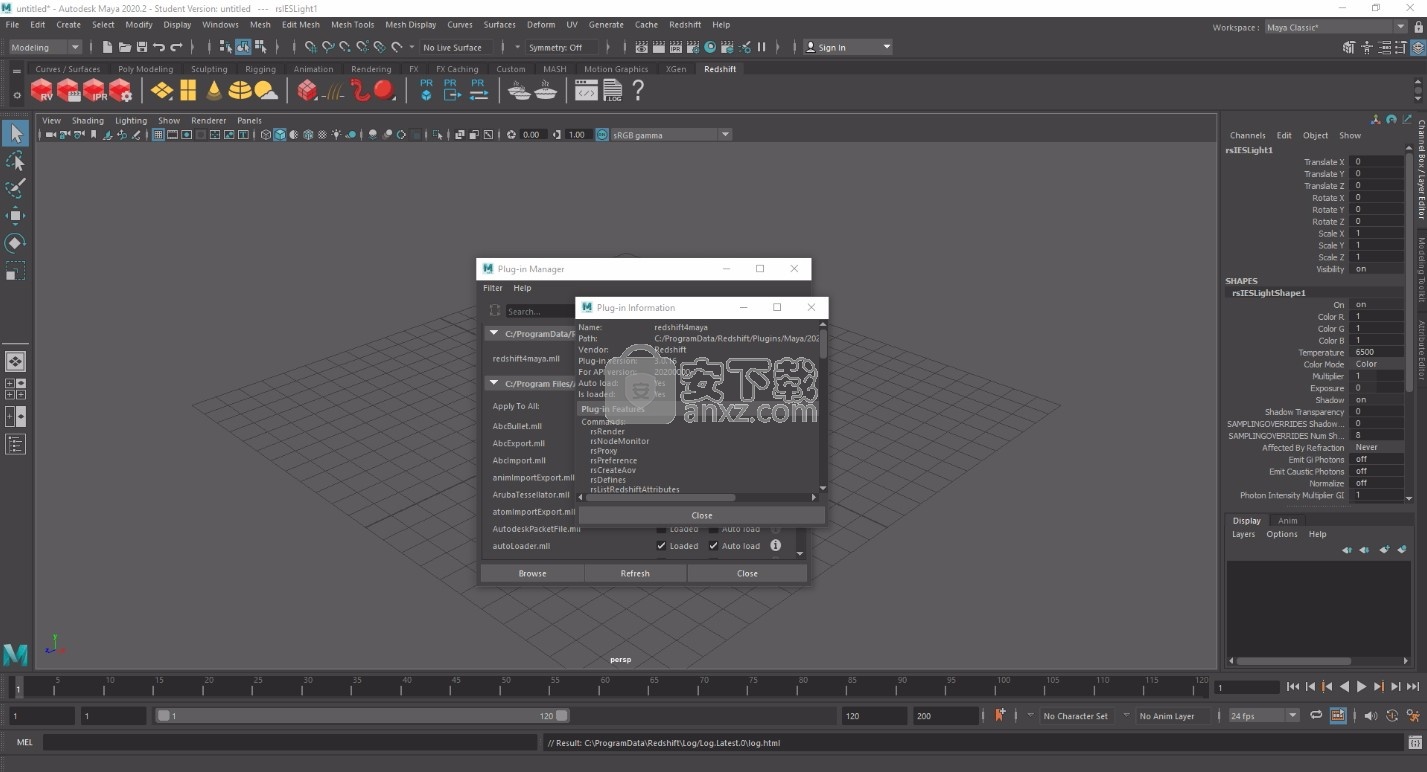Image resolution: width=1427 pixels, height=772 pixels.
Task: Toggle loop playback icon beside fps
Action: click(x=1316, y=716)
